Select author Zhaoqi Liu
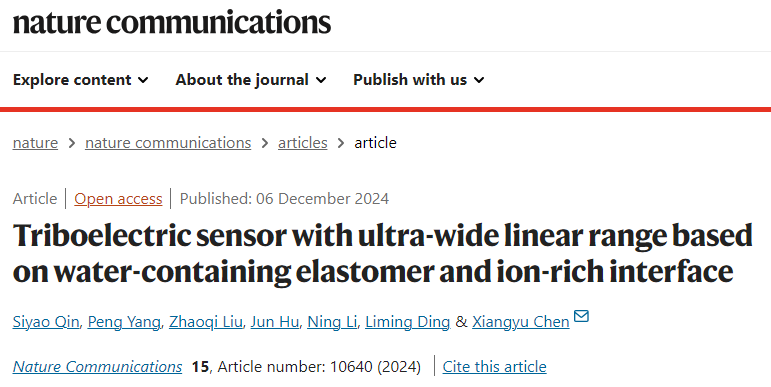The width and height of the screenshot is (771, 387). pyautogui.click(x=206, y=322)
